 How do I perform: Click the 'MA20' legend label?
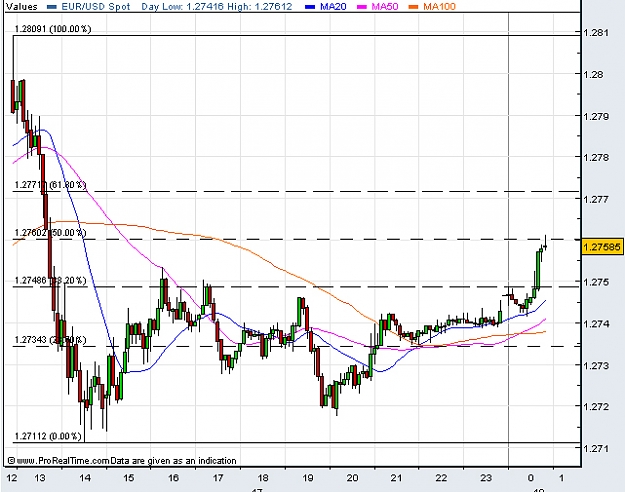pyautogui.click(x=333, y=6)
